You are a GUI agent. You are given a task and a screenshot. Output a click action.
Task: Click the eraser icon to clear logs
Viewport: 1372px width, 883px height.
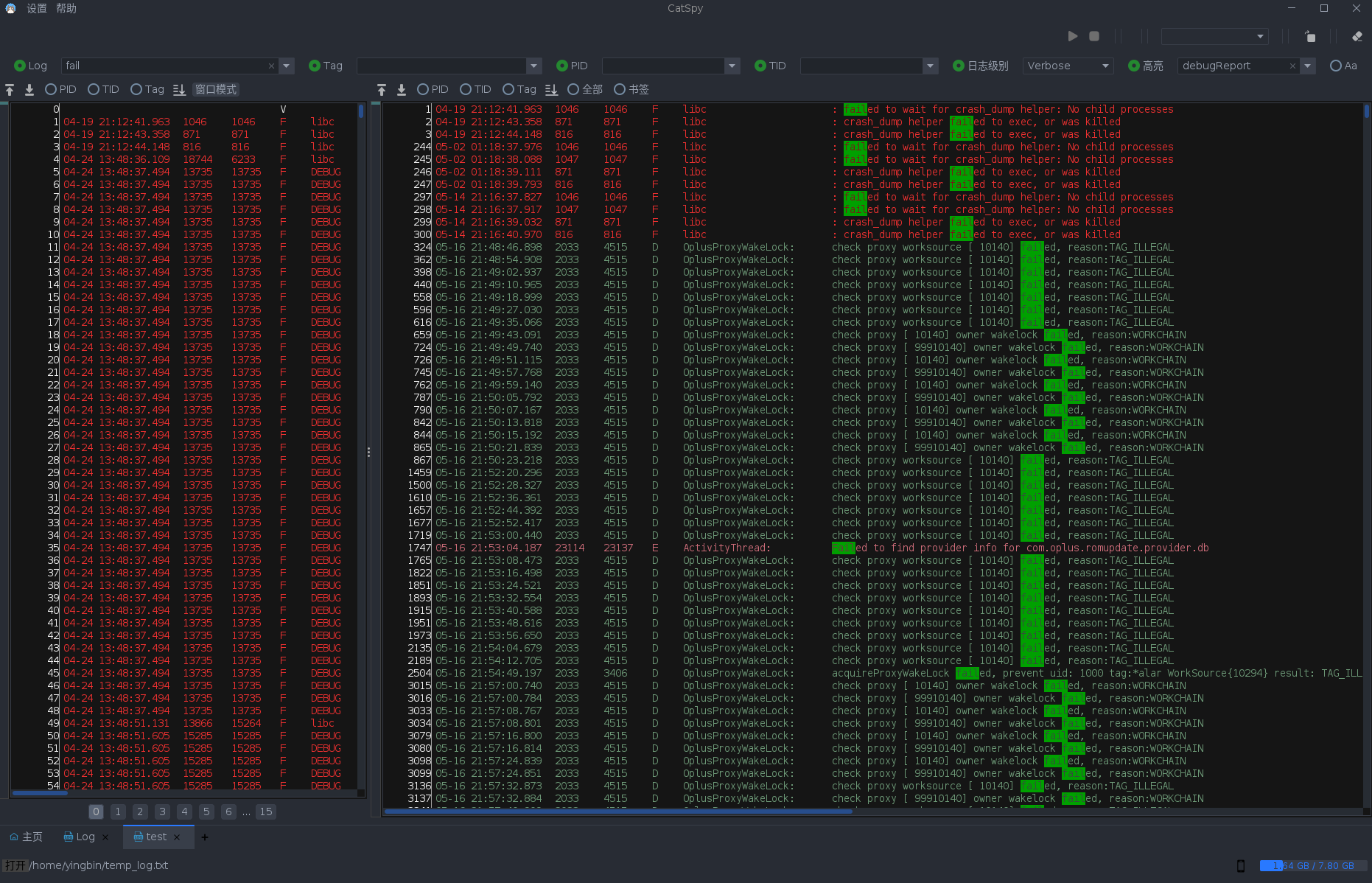[1357, 36]
